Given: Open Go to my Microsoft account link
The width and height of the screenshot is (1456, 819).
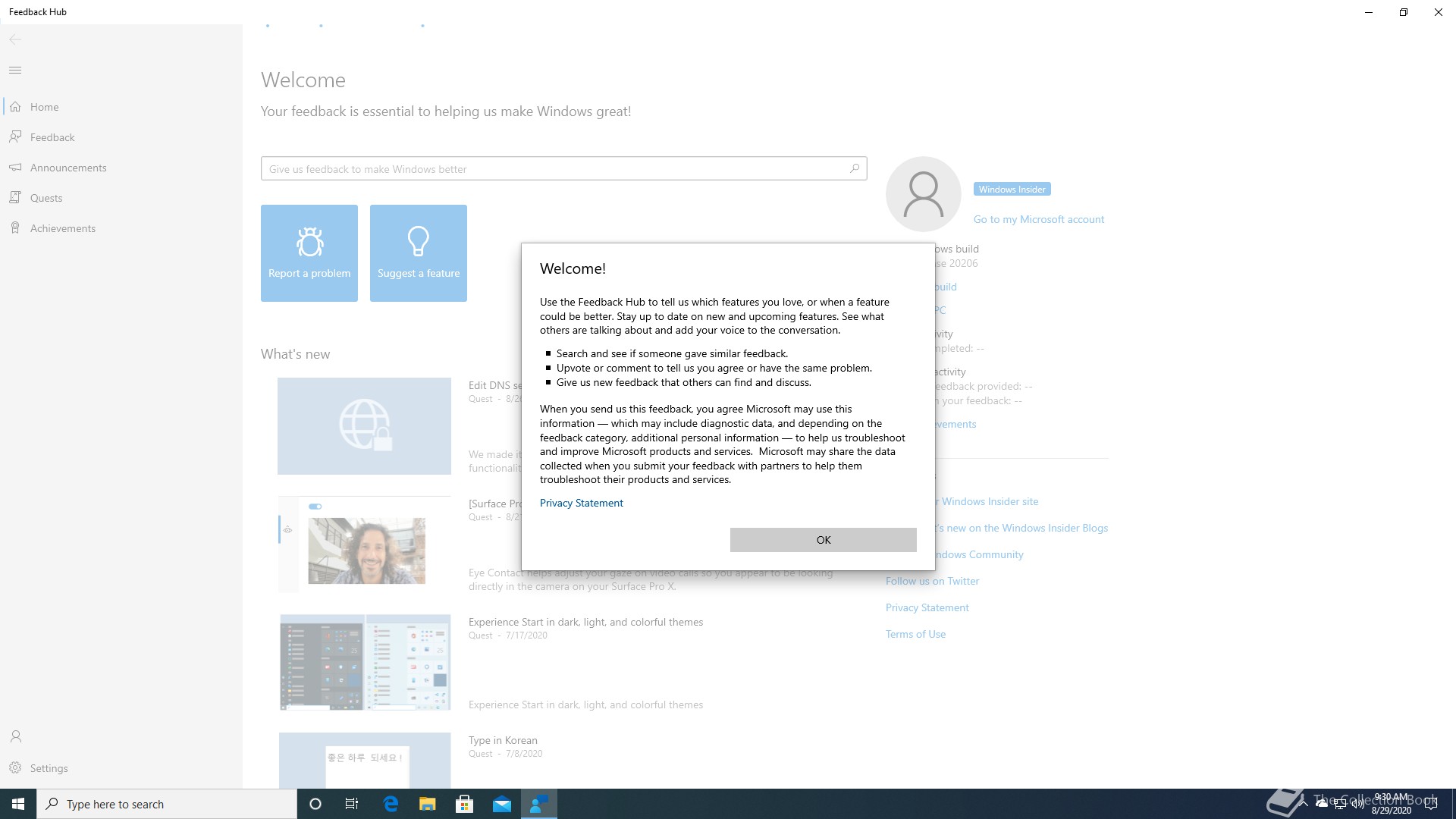Looking at the screenshot, I should point(1038,219).
